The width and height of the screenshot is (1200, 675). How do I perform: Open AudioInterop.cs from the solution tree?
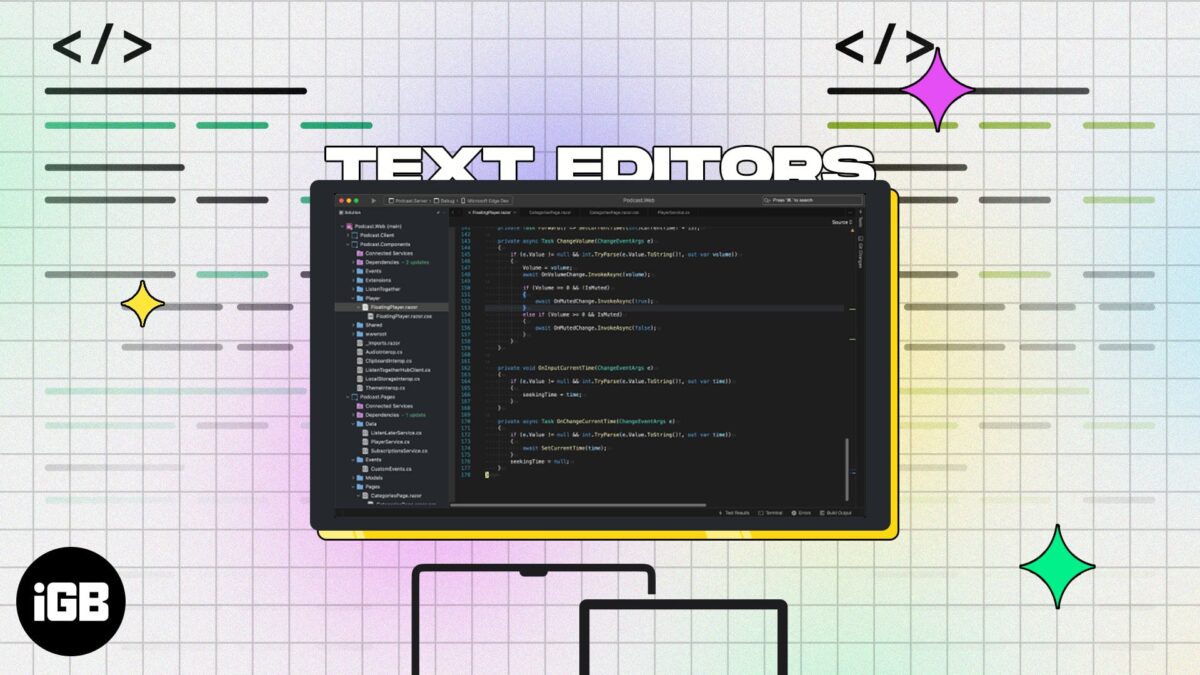click(384, 352)
